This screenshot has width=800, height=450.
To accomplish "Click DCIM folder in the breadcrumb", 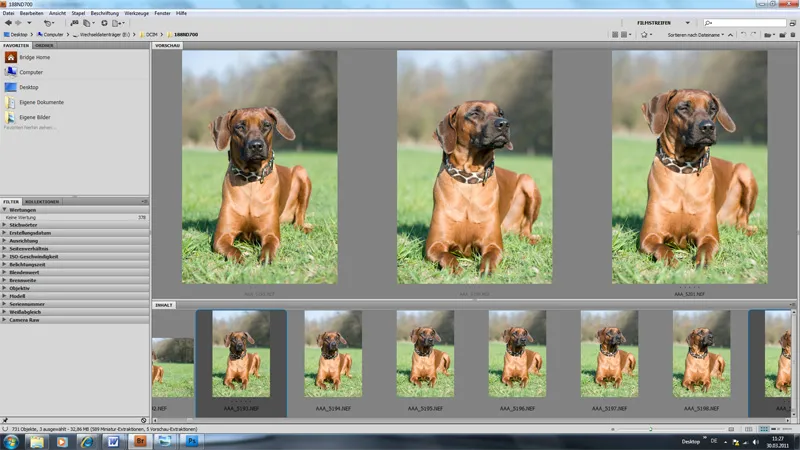I will tap(148, 35).
